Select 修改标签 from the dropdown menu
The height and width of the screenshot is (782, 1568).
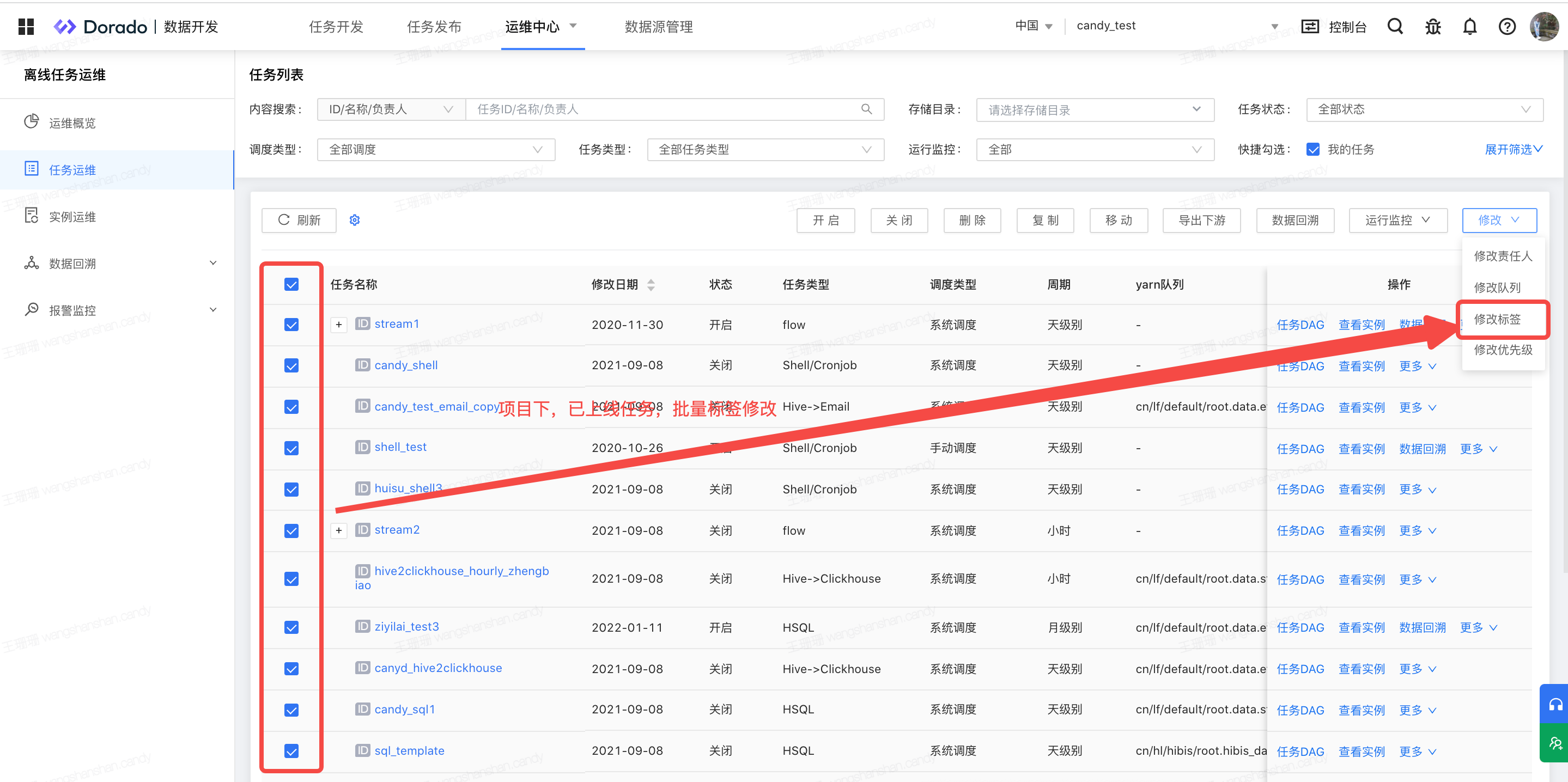(x=1497, y=319)
